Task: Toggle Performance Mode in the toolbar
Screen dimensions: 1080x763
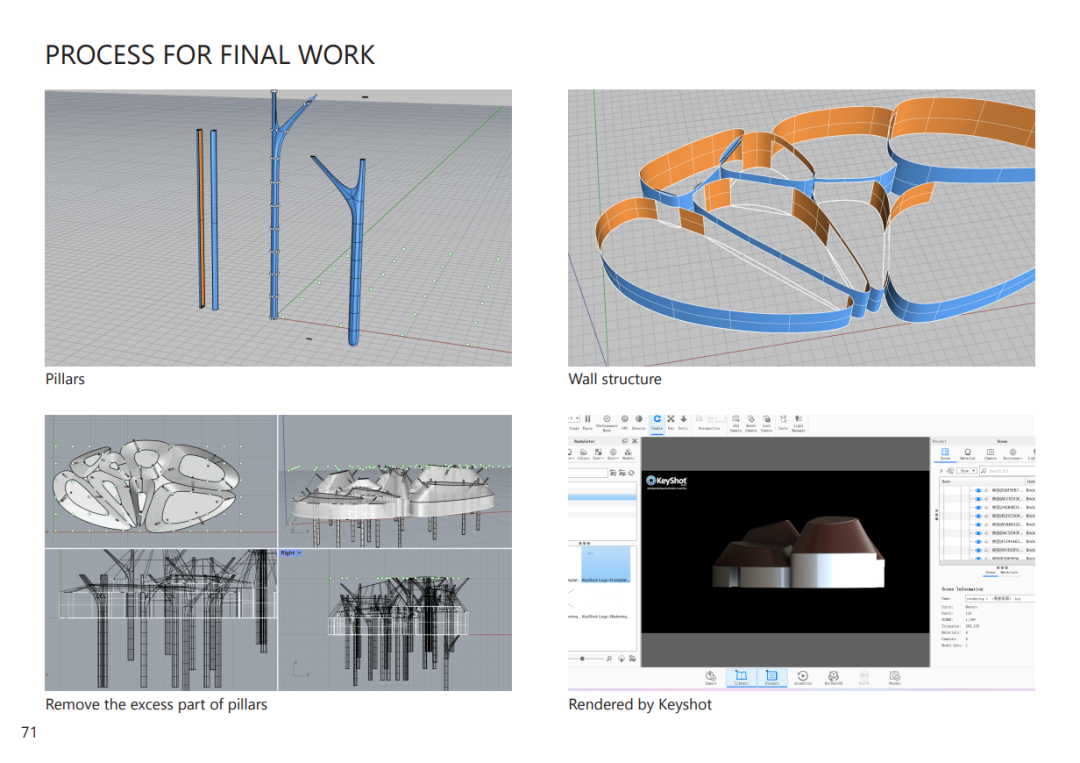Action: (607, 421)
